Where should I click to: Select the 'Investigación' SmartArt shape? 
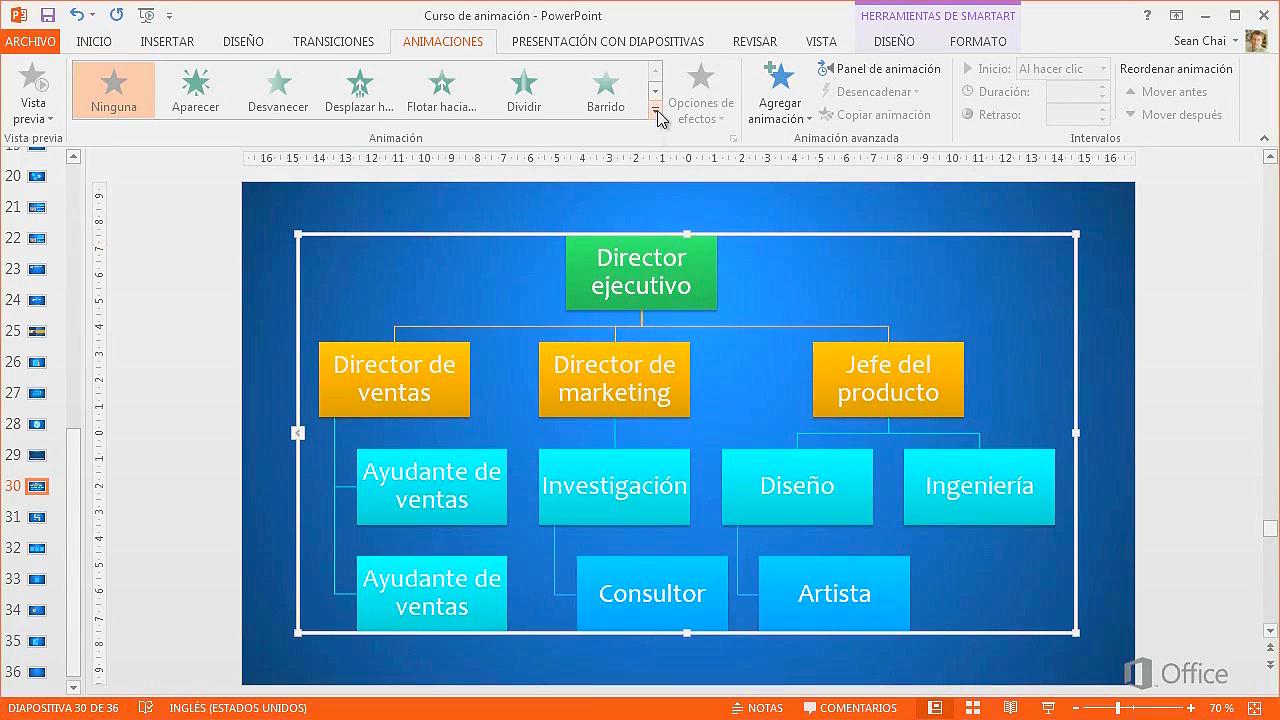tap(614, 486)
